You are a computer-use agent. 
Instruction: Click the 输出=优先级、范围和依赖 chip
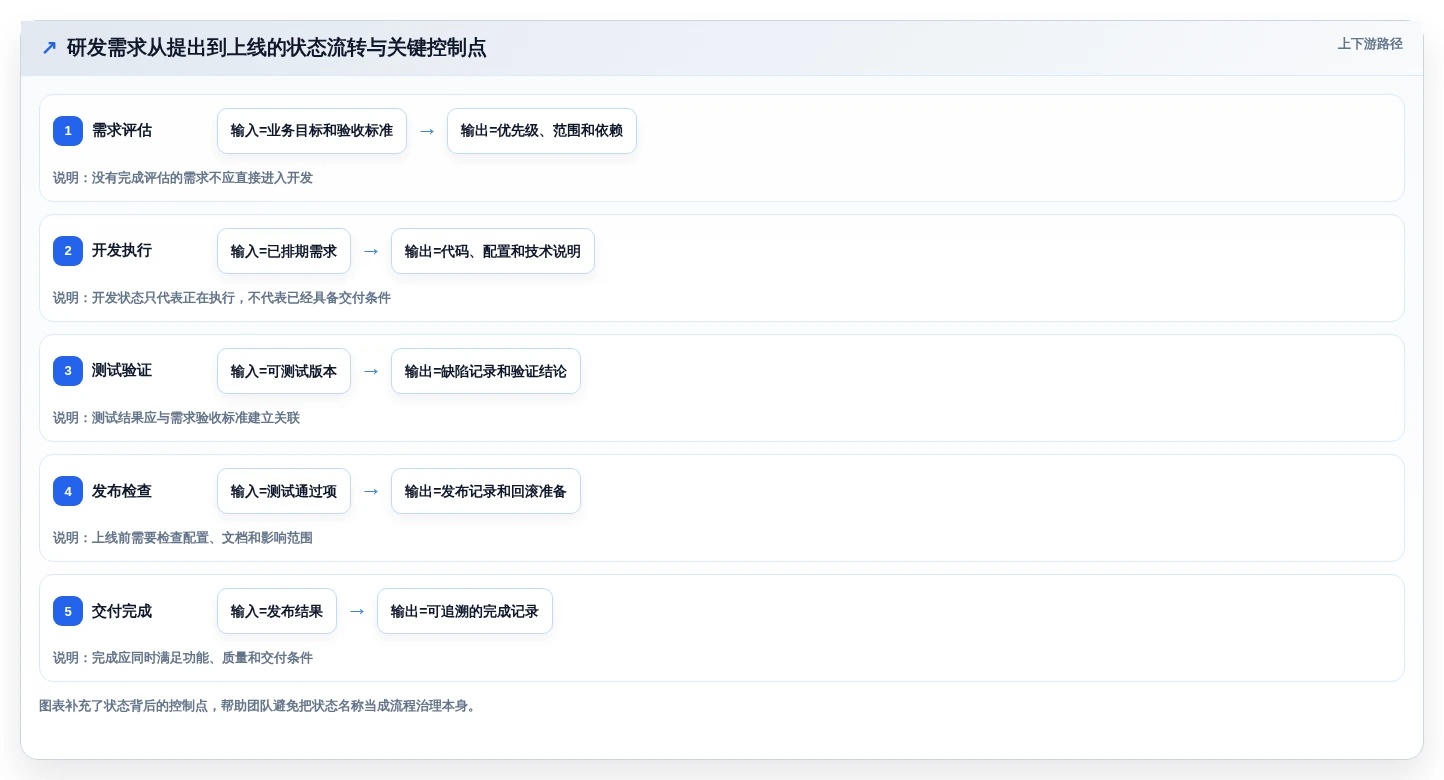coord(542,131)
